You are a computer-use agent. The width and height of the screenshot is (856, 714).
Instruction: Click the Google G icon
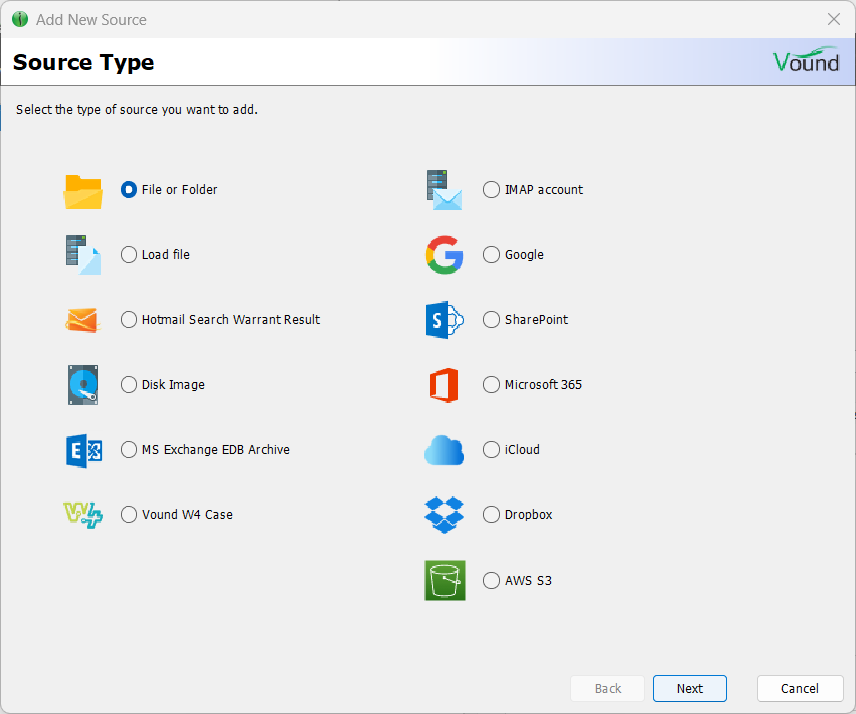coord(444,254)
